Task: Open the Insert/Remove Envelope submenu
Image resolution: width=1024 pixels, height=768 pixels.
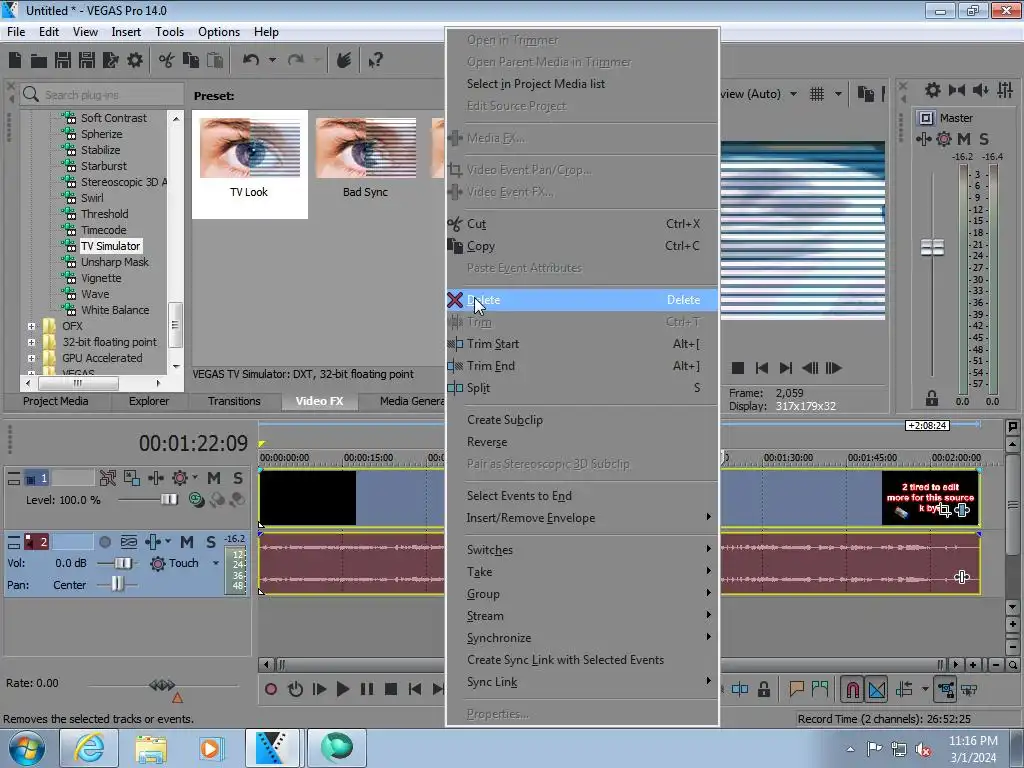Action: pos(582,518)
